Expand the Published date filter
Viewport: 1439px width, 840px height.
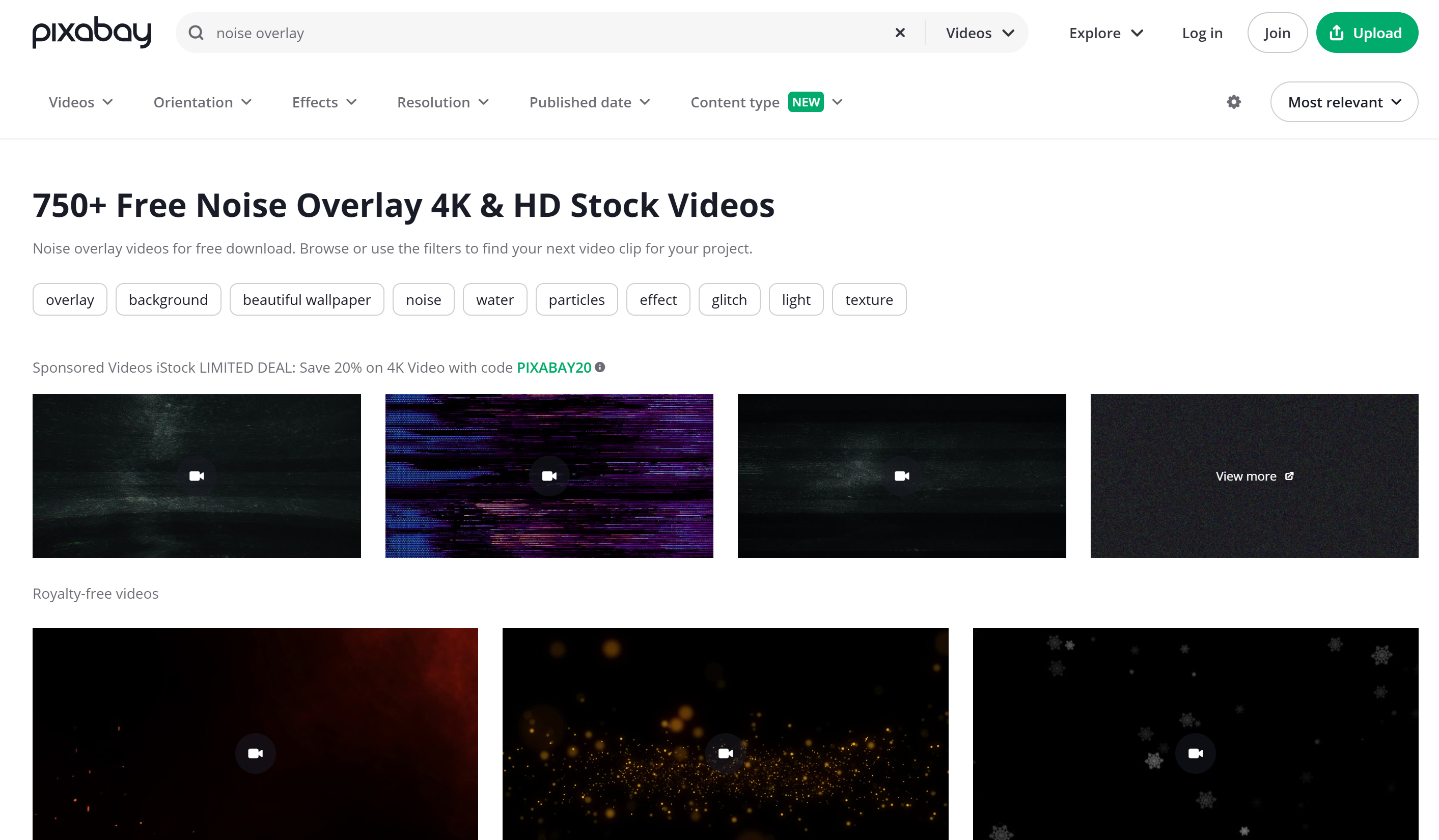pyautogui.click(x=589, y=102)
